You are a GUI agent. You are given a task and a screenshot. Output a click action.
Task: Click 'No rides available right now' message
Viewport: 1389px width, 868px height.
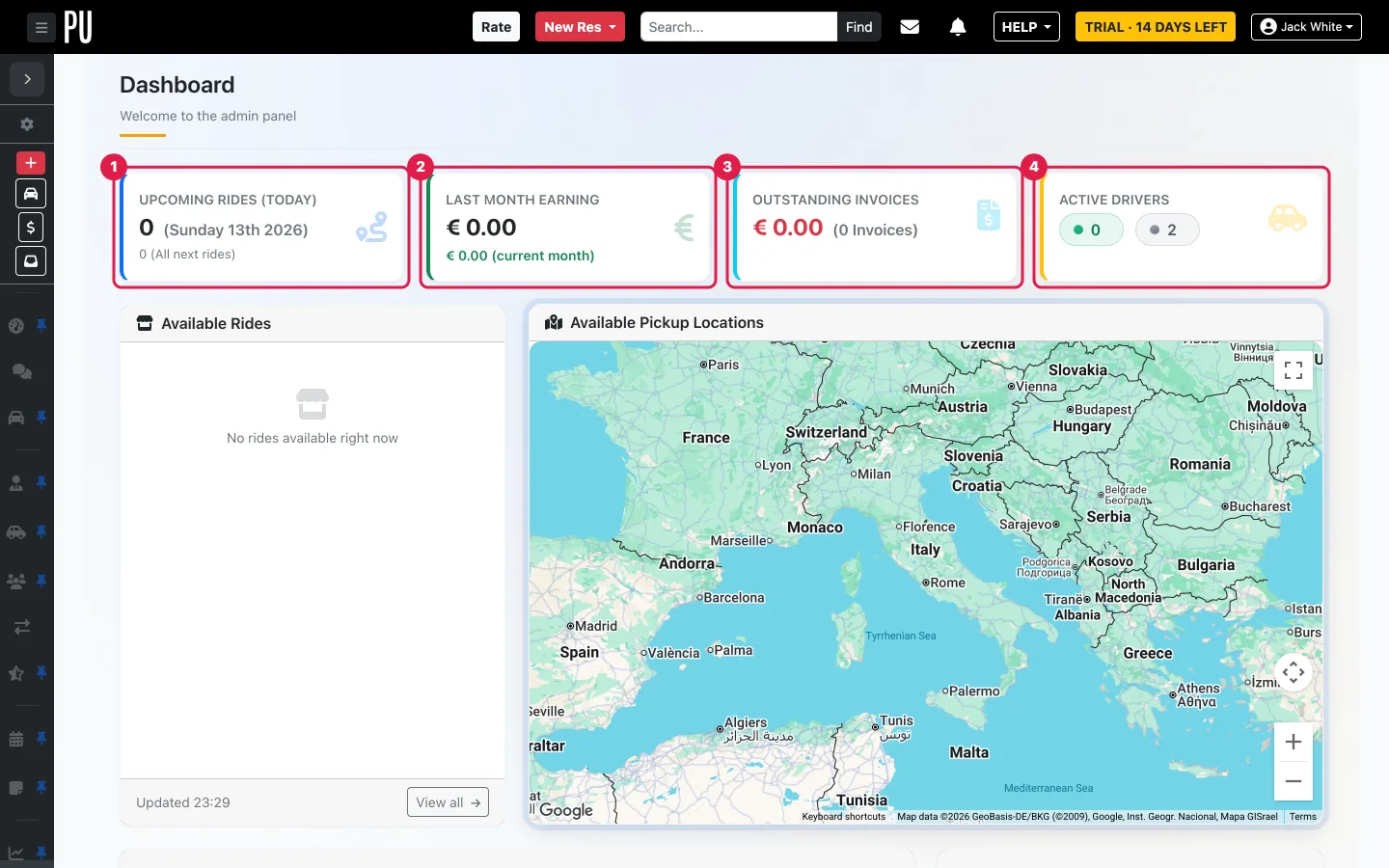[313, 438]
